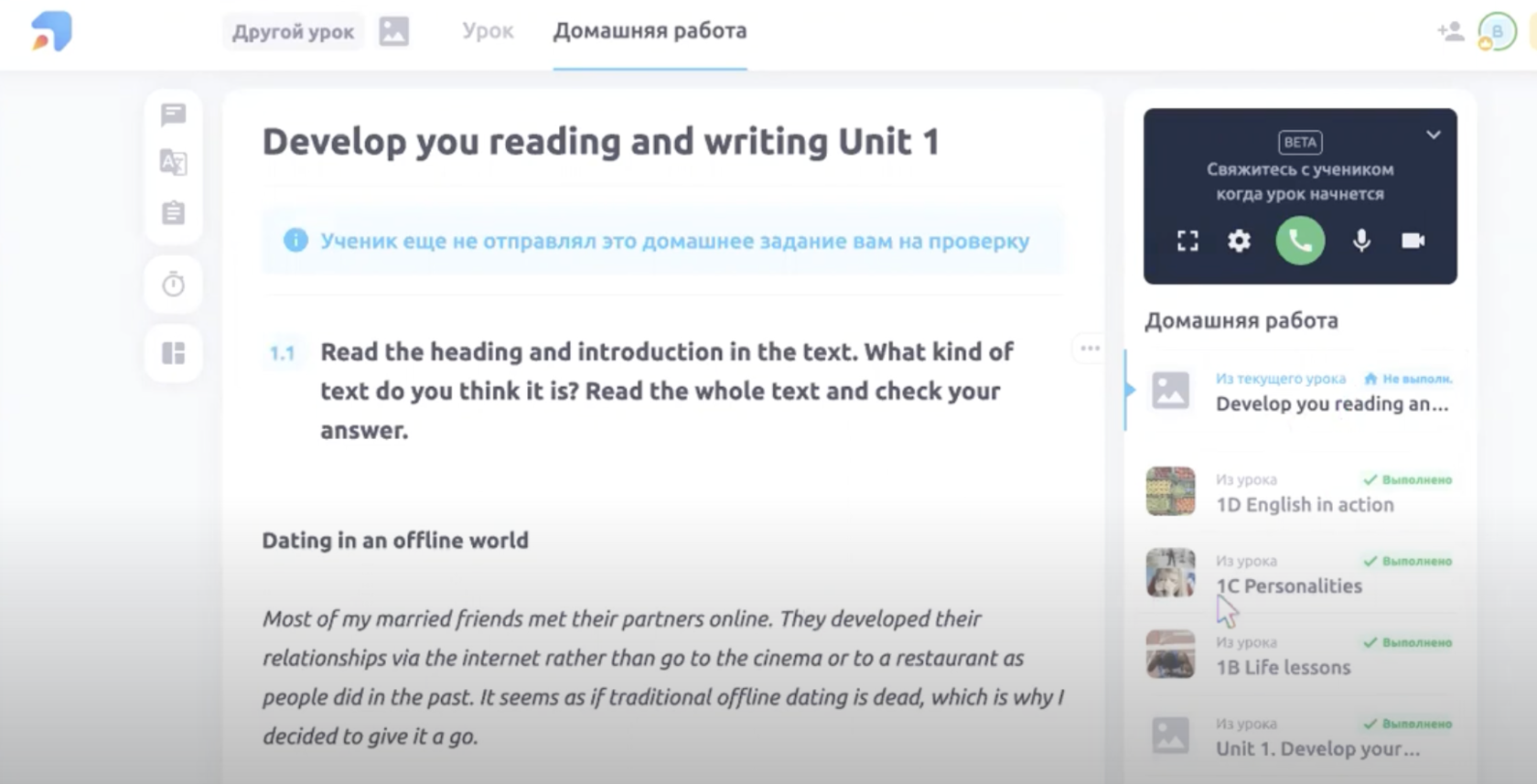Open the user profile avatar menu

click(x=1497, y=32)
